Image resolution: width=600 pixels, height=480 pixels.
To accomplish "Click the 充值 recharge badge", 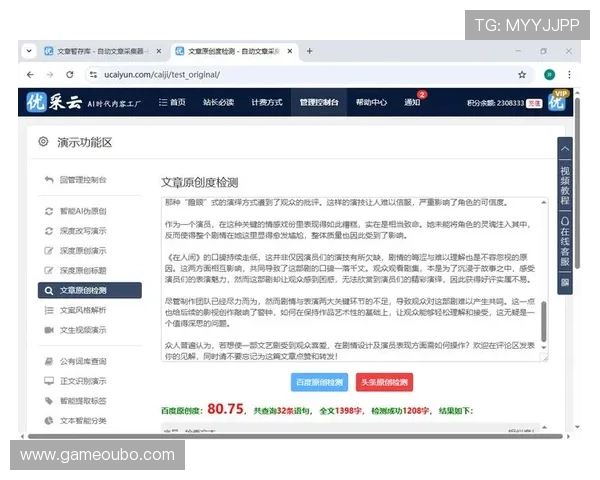I will [534, 103].
